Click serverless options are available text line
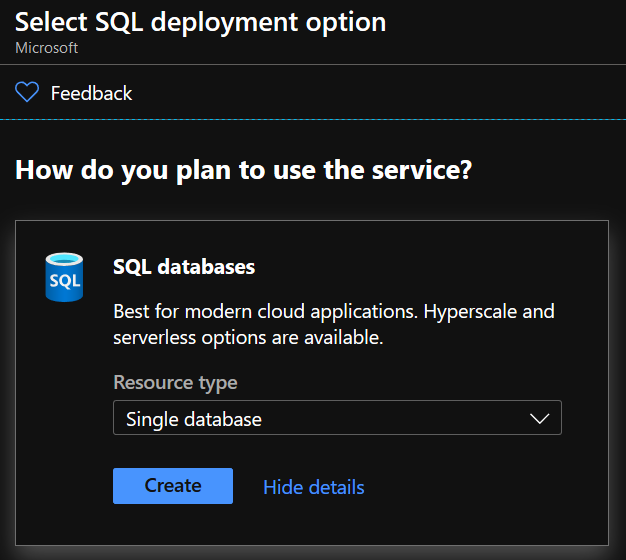 (x=248, y=338)
